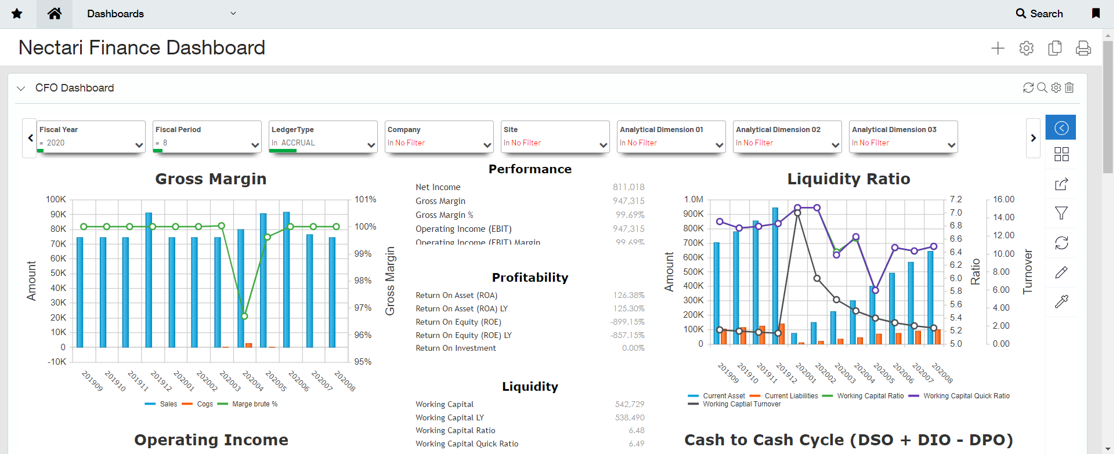Viewport: 1114px width, 454px height.
Task: Open dashboard settings gear icon
Action: (x=1026, y=48)
